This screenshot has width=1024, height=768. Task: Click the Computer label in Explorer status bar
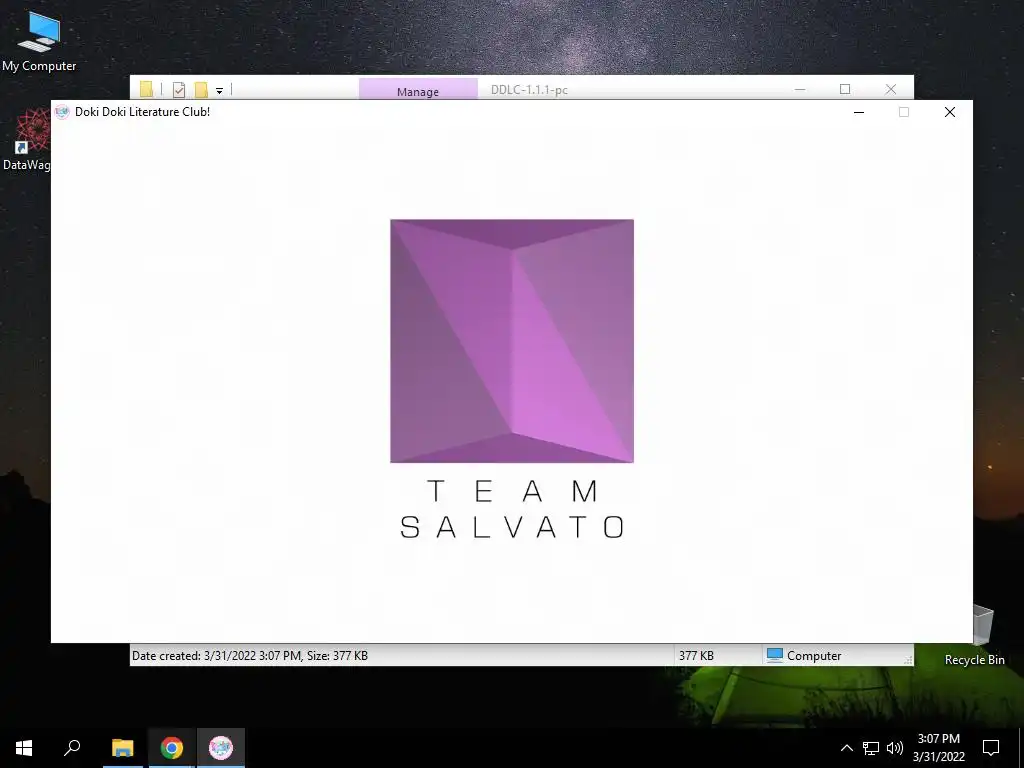pos(814,656)
